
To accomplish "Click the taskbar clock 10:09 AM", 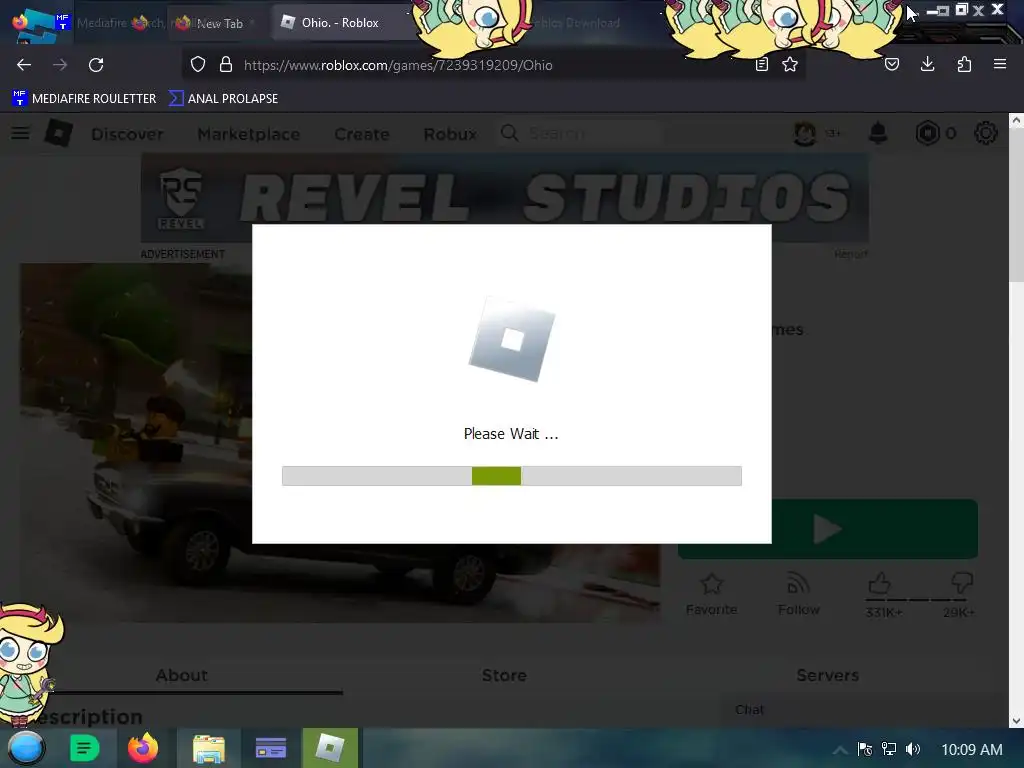I will (x=972, y=750).
